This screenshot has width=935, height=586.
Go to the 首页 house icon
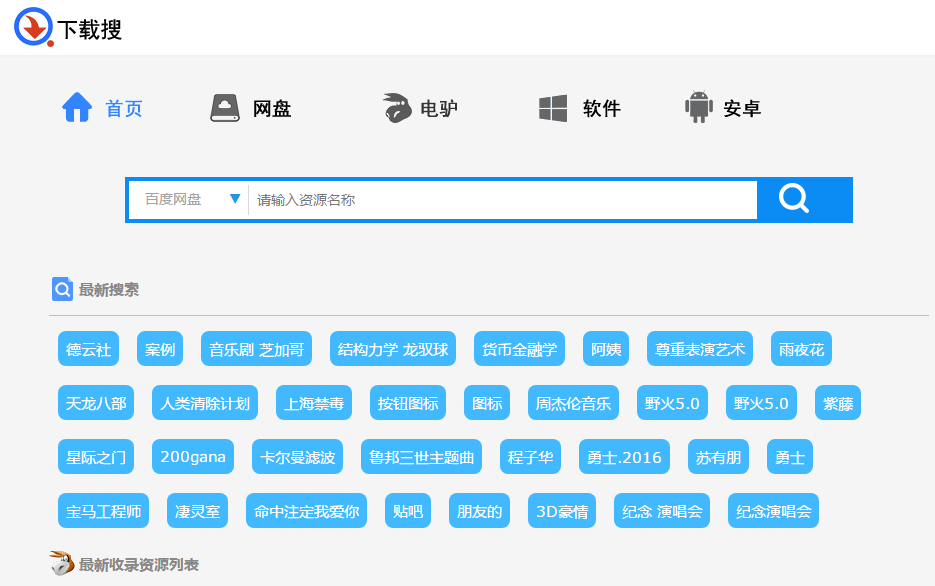tap(77, 107)
